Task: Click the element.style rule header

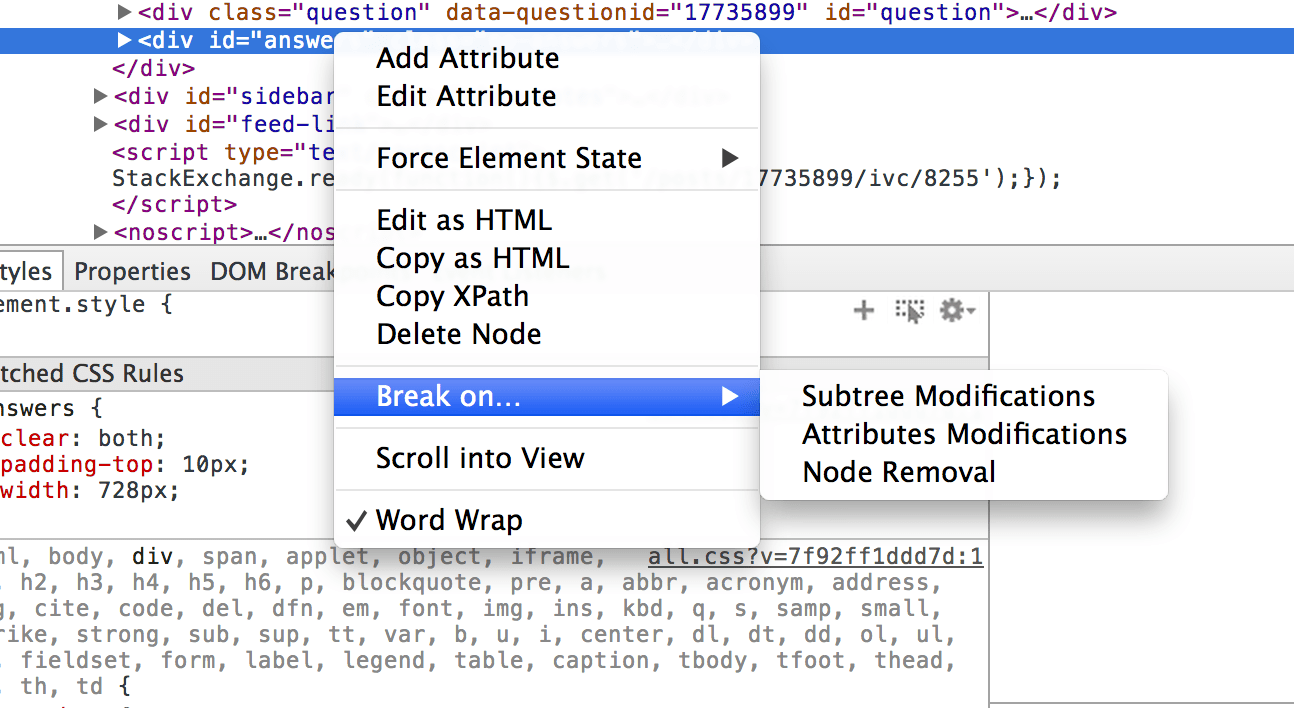Action: [x=86, y=304]
